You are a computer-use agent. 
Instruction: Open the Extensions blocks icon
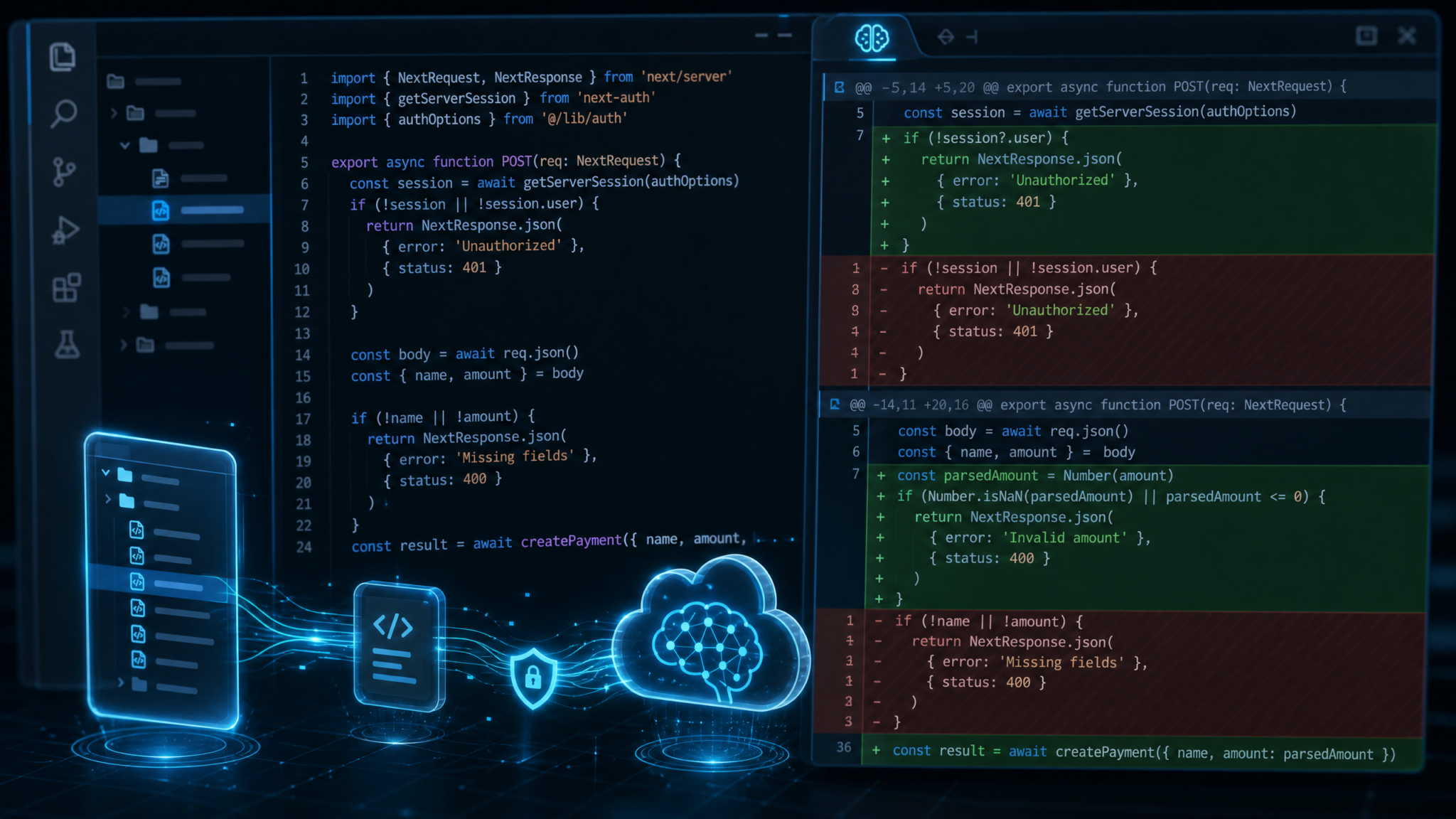click(66, 287)
